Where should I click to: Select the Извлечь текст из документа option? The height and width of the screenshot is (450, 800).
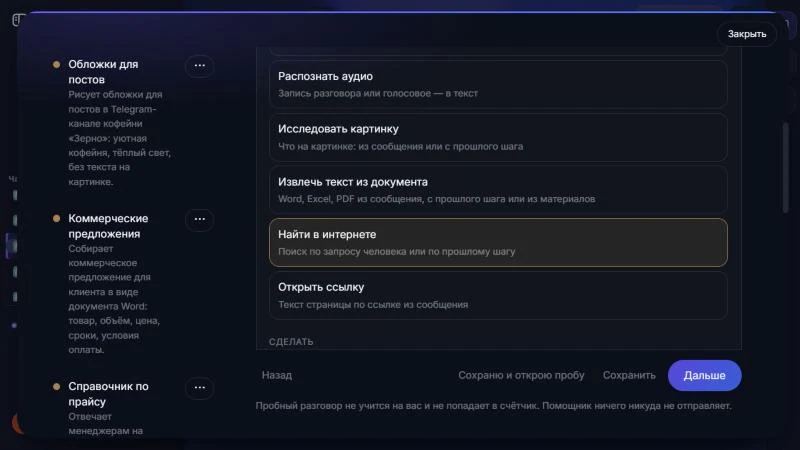click(498, 190)
